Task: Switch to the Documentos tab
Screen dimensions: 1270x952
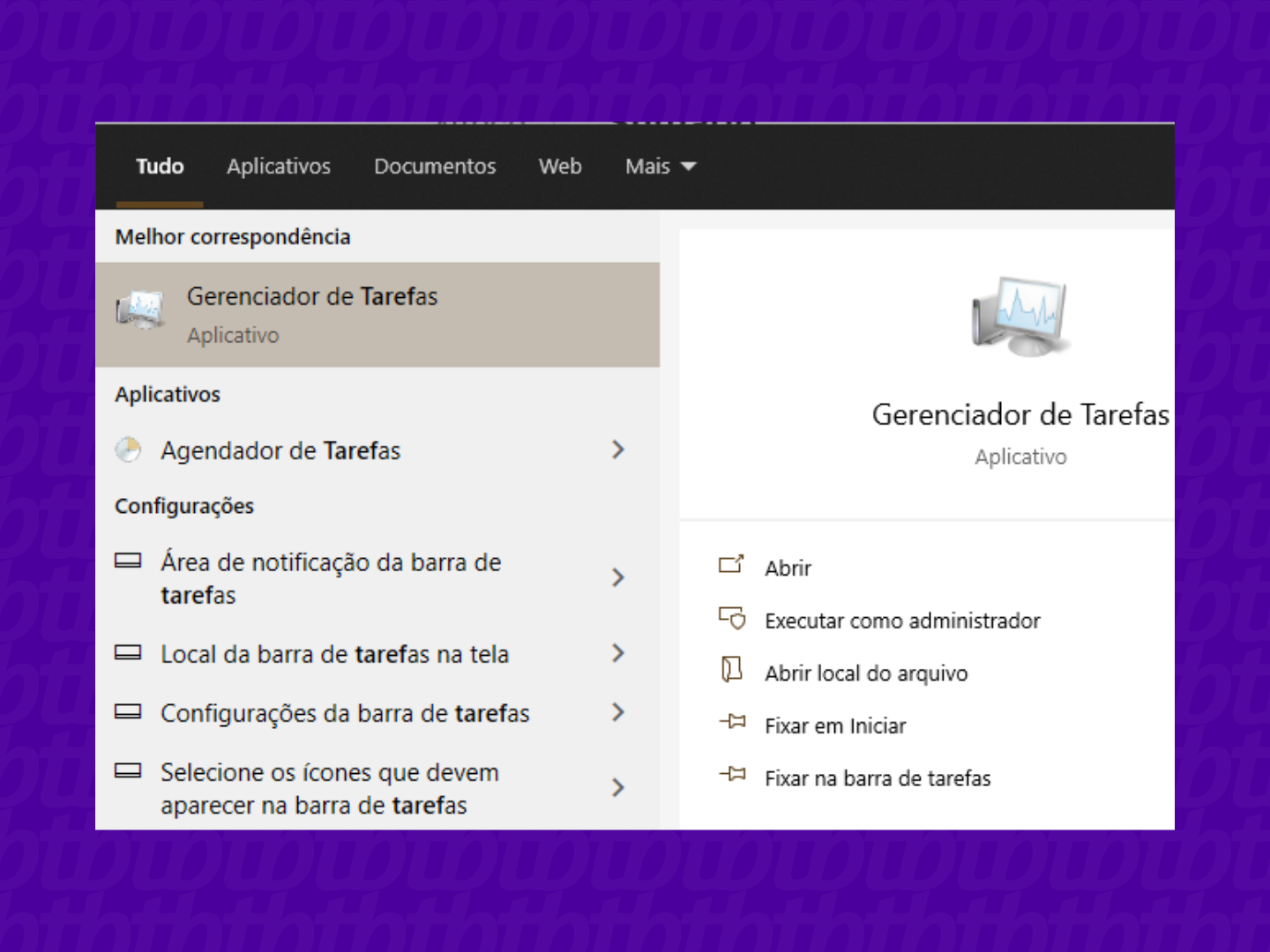Action: [x=434, y=166]
